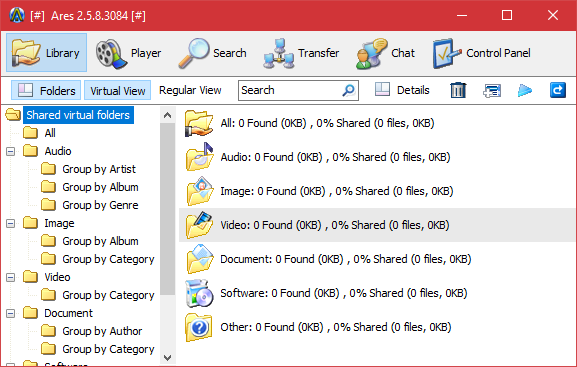Screen dimensions: 577x367
Task: Select the Document folder in tree
Action: [68, 313]
